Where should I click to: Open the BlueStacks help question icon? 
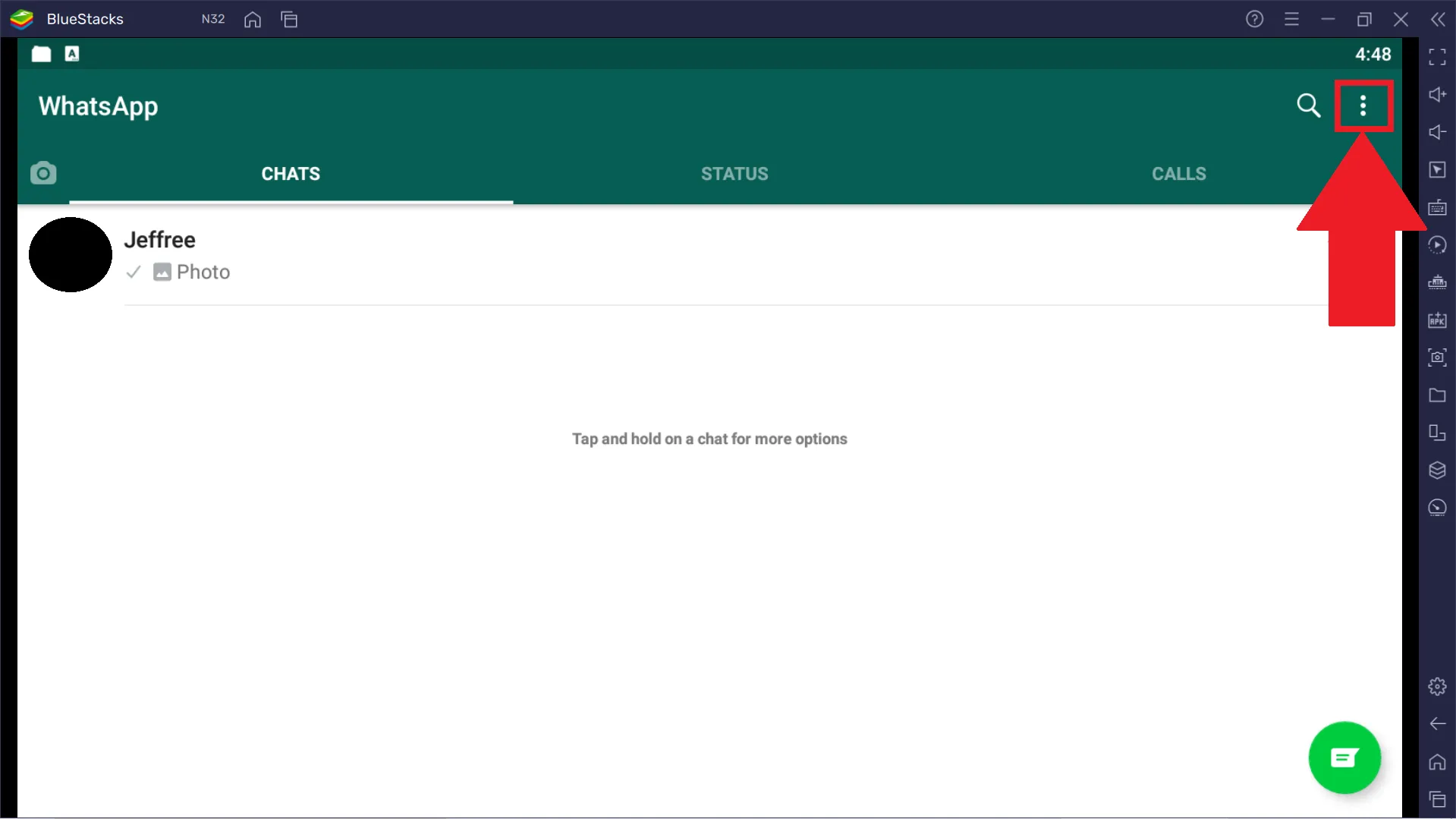click(x=1254, y=19)
